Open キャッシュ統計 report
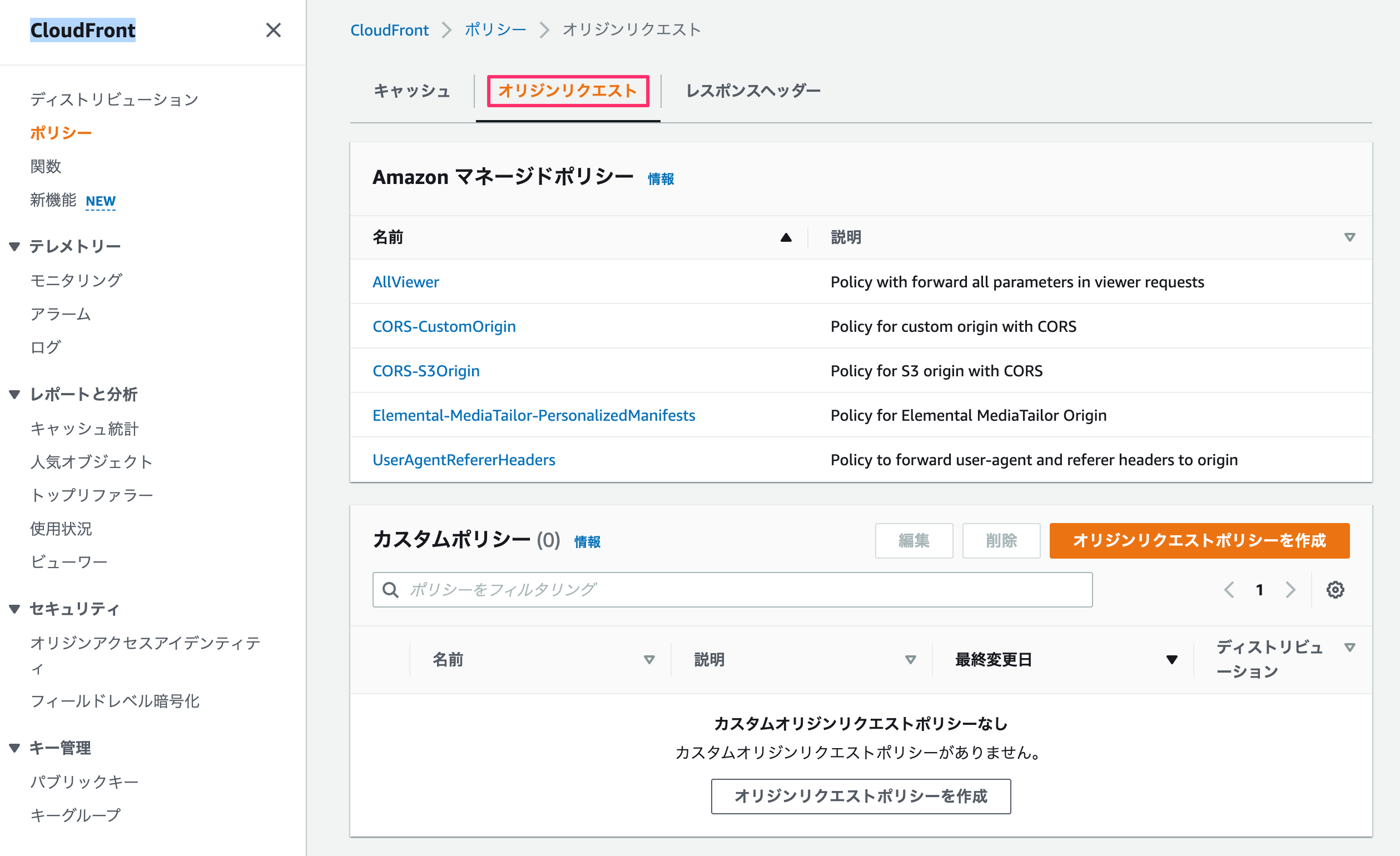Viewport: 1400px width, 856px height. pyautogui.click(x=84, y=429)
